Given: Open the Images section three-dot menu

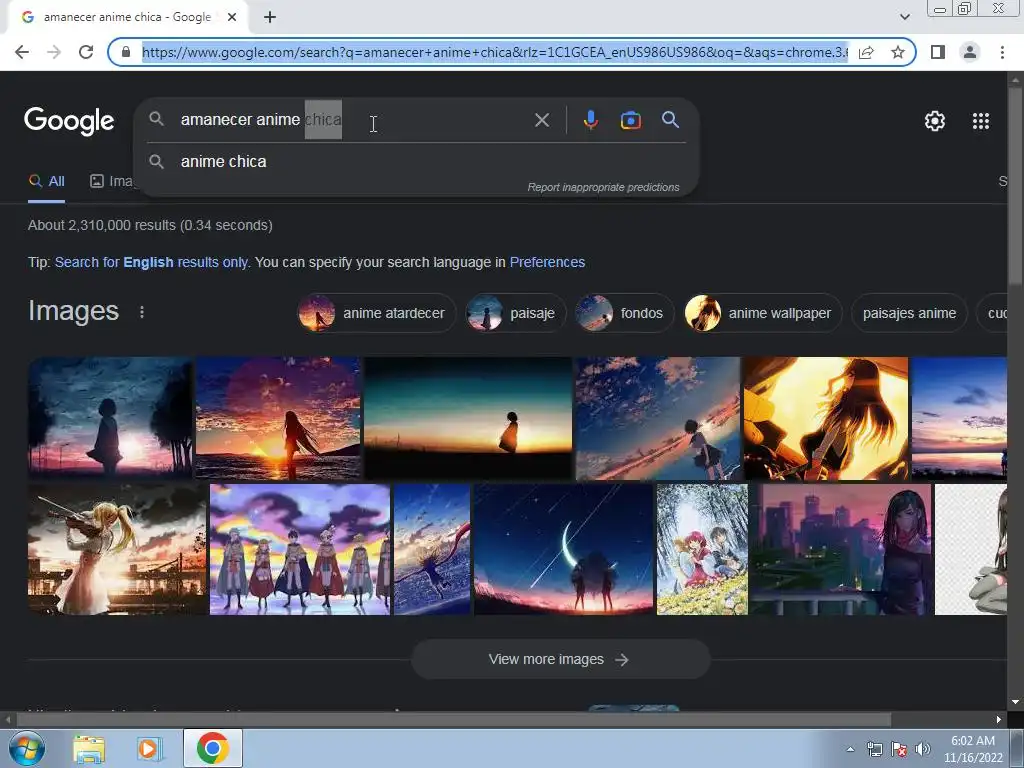Looking at the screenshot, I should coord(142,312).
